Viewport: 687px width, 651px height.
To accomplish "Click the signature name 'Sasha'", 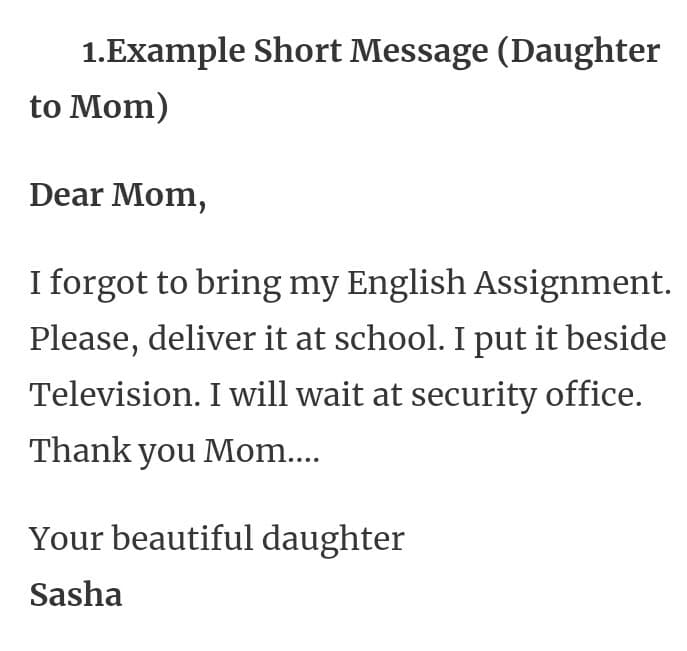I will [76, 595].
